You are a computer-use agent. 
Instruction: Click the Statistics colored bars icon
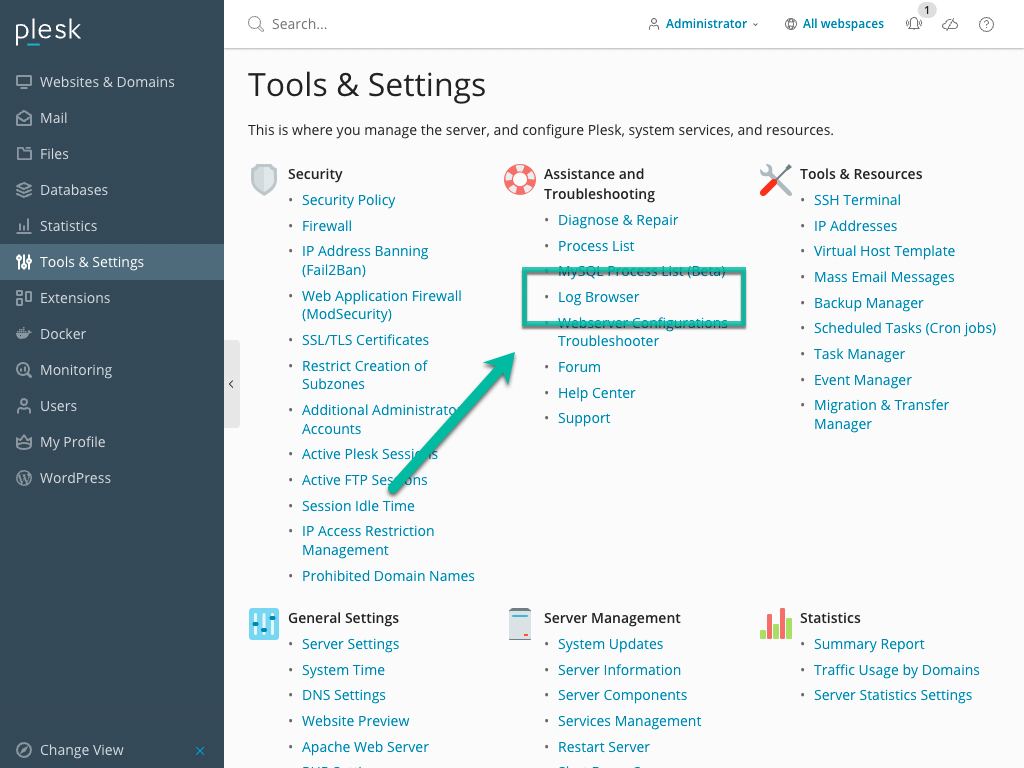(x=776, y=624)
